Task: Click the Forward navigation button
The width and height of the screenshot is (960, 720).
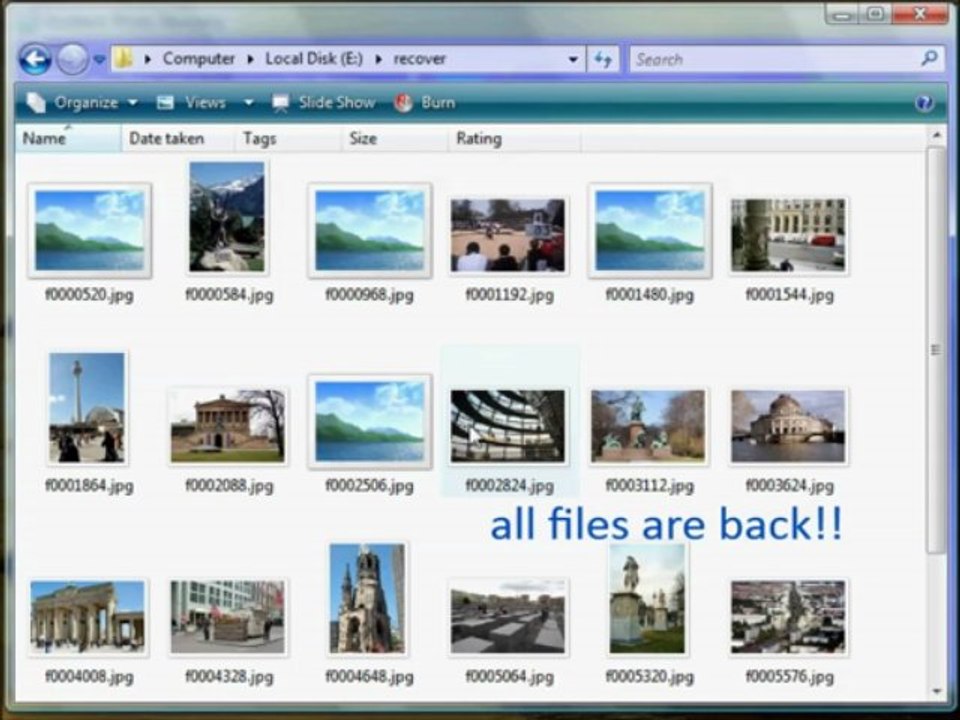Action: (72, 59)
